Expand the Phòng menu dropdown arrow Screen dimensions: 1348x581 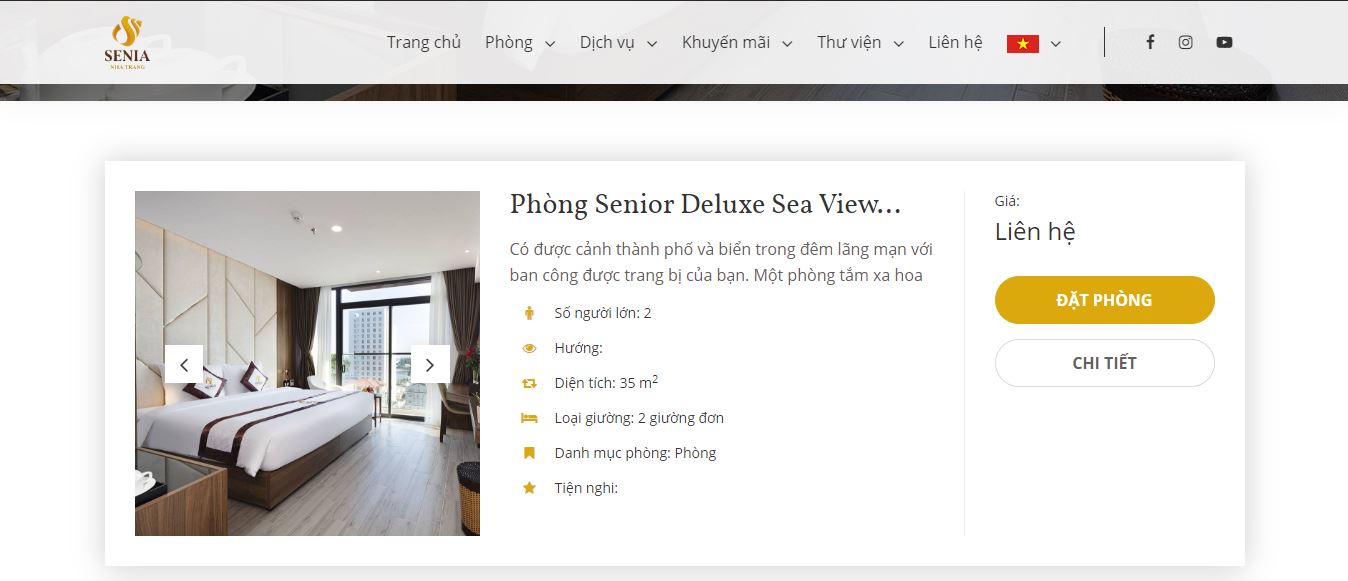(549, 43)
